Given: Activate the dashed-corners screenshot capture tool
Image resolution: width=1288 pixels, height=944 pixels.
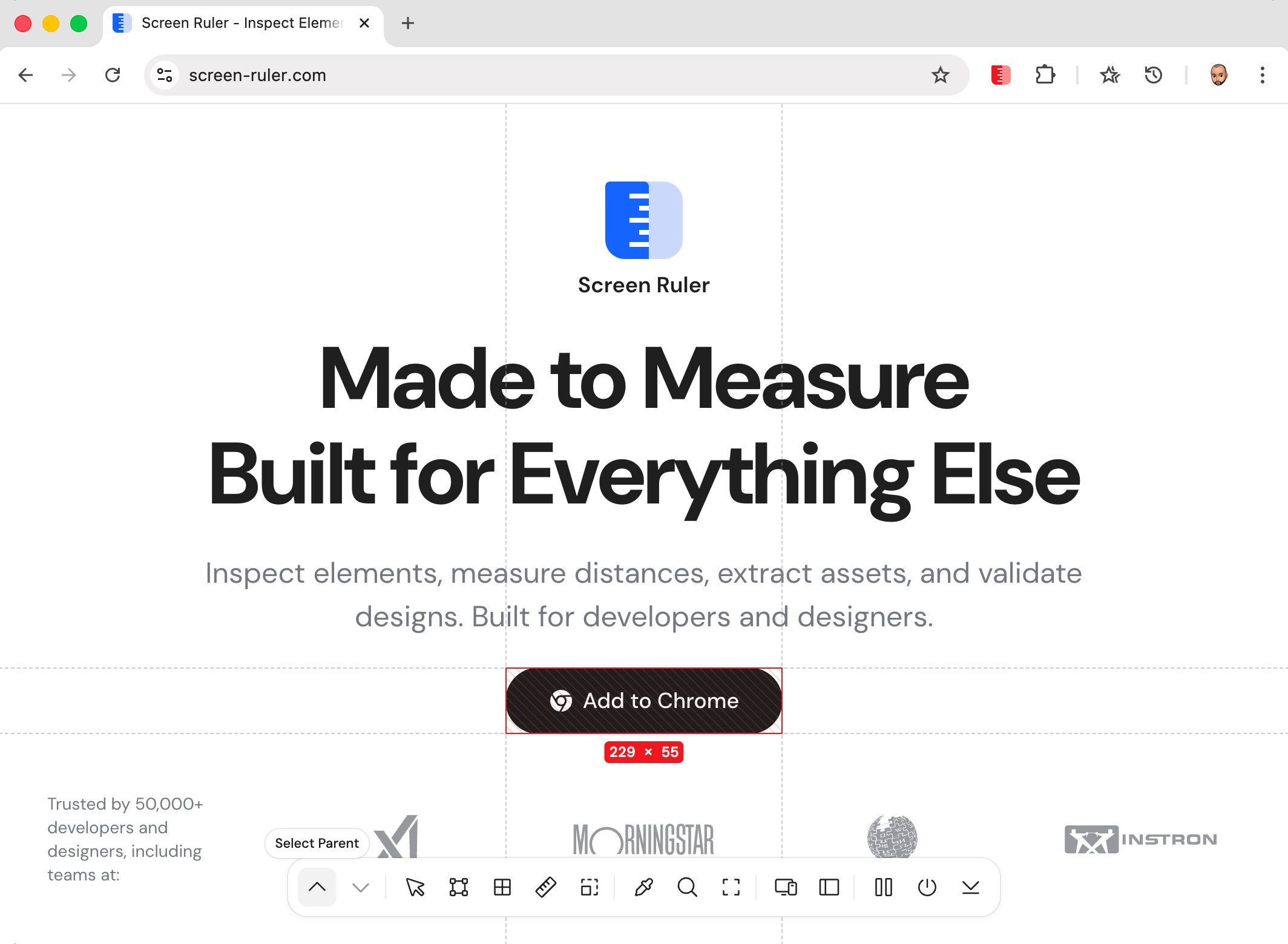Looking at the screenshot, I should click(x=731, y=887).
